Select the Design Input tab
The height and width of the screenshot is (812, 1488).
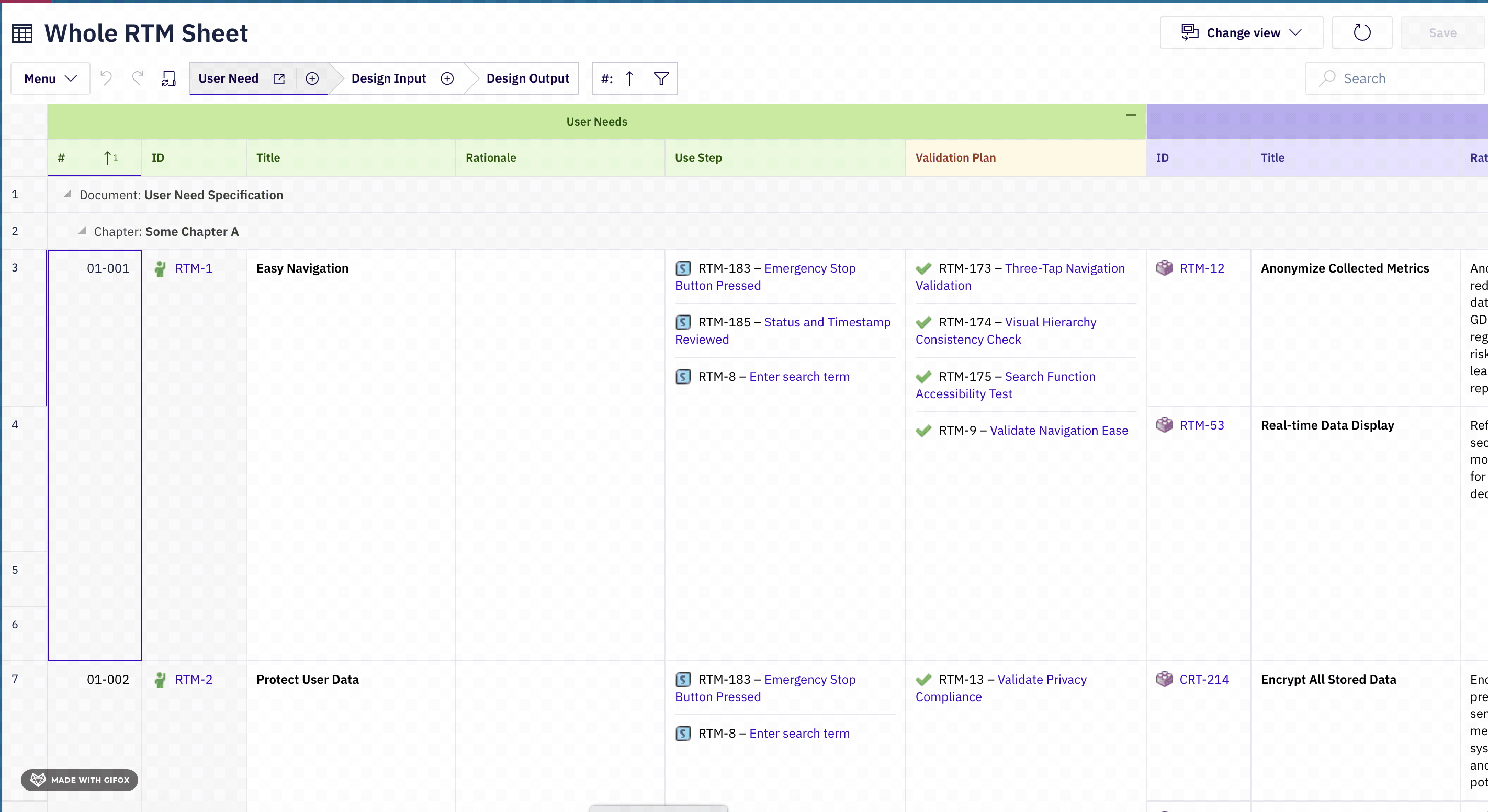tap(388, 78)
